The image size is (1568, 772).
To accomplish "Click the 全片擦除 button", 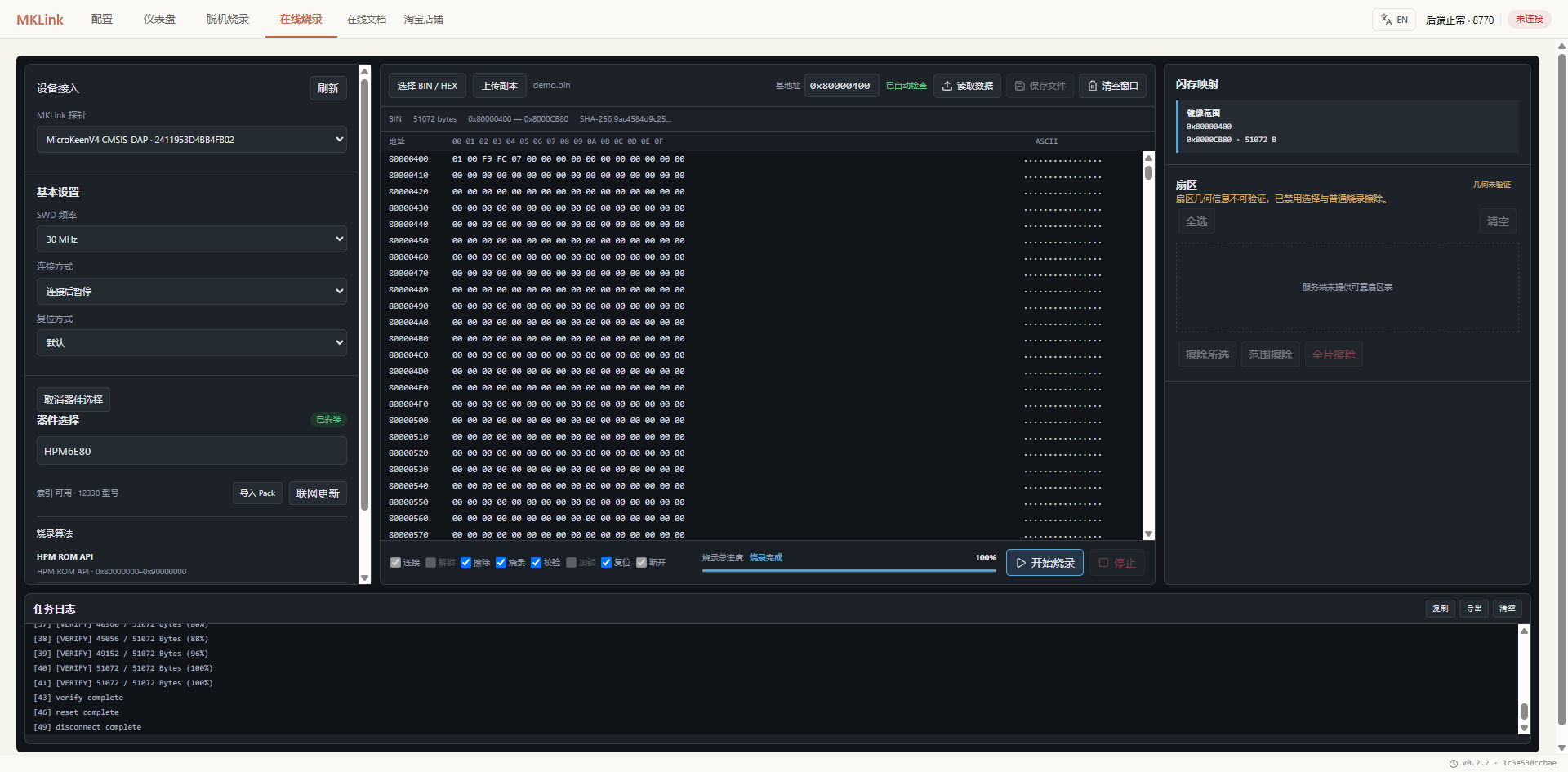I will click(1334, 355).
